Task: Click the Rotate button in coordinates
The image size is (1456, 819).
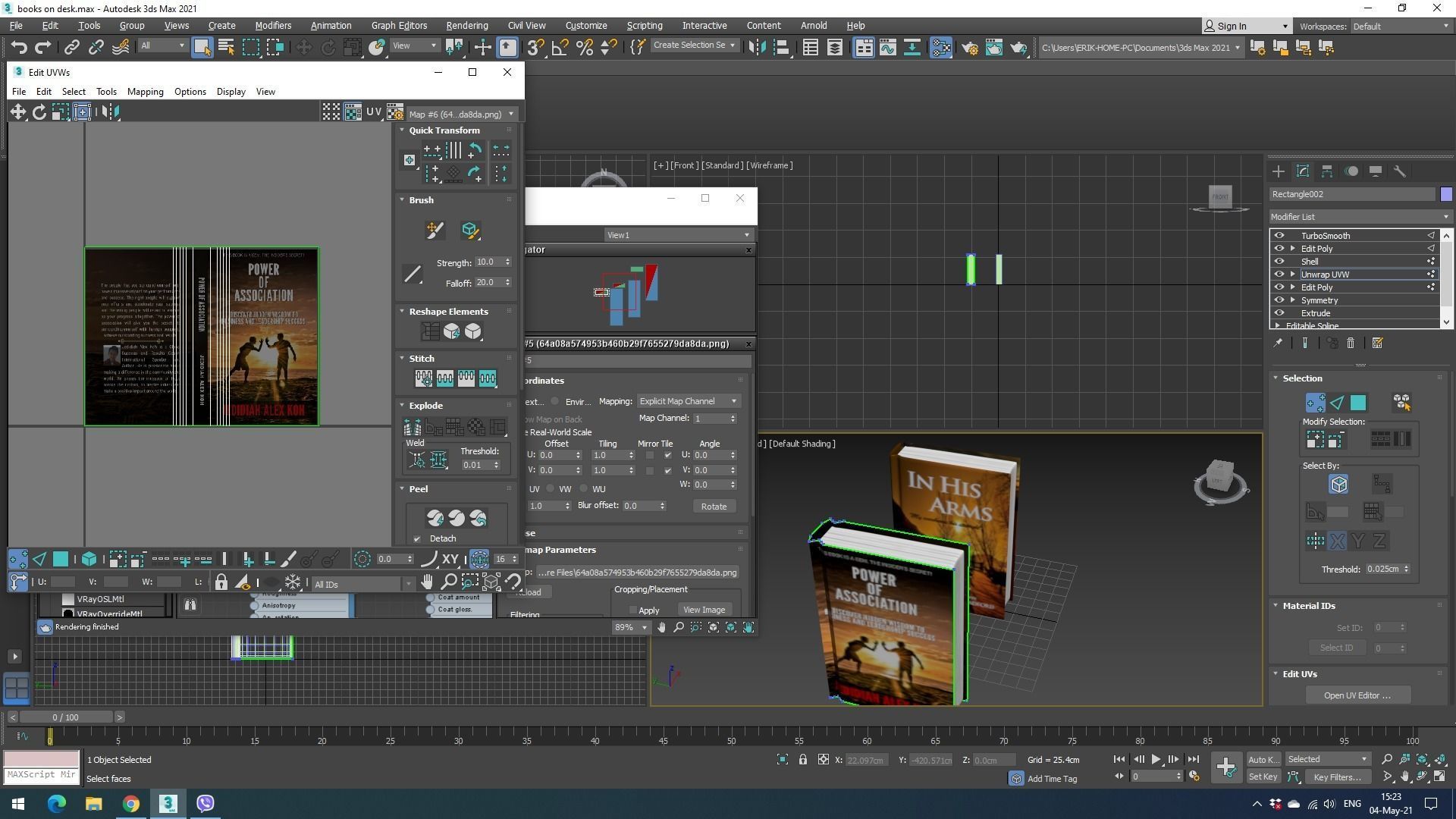Action: coord(713,507)
